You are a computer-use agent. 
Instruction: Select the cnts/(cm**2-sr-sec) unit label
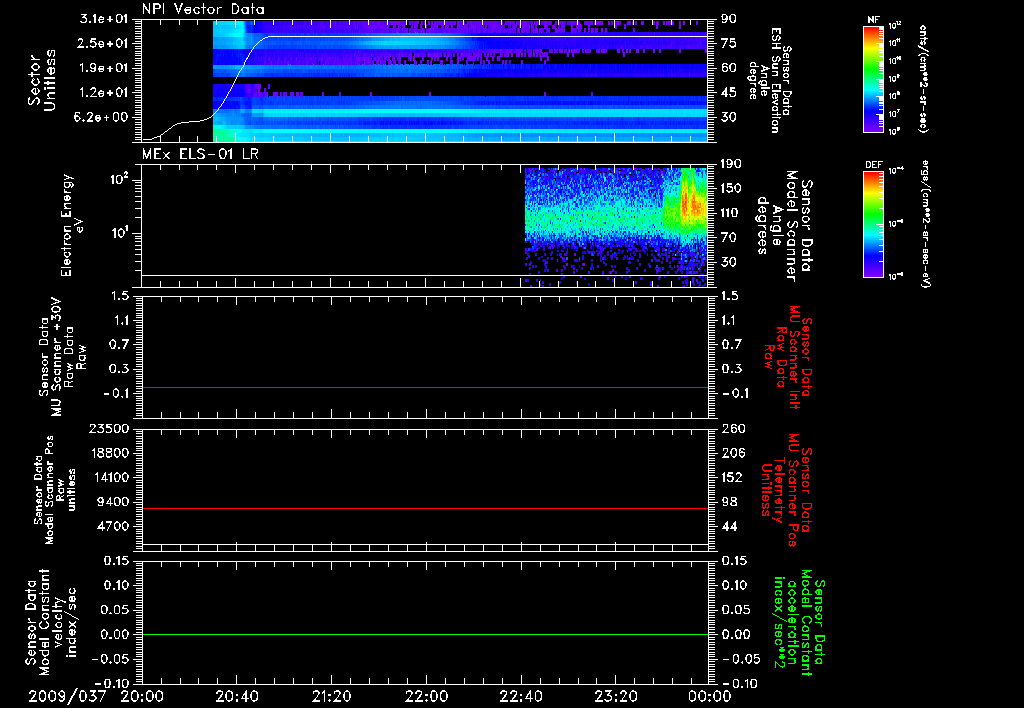click(x=923, y=79)
